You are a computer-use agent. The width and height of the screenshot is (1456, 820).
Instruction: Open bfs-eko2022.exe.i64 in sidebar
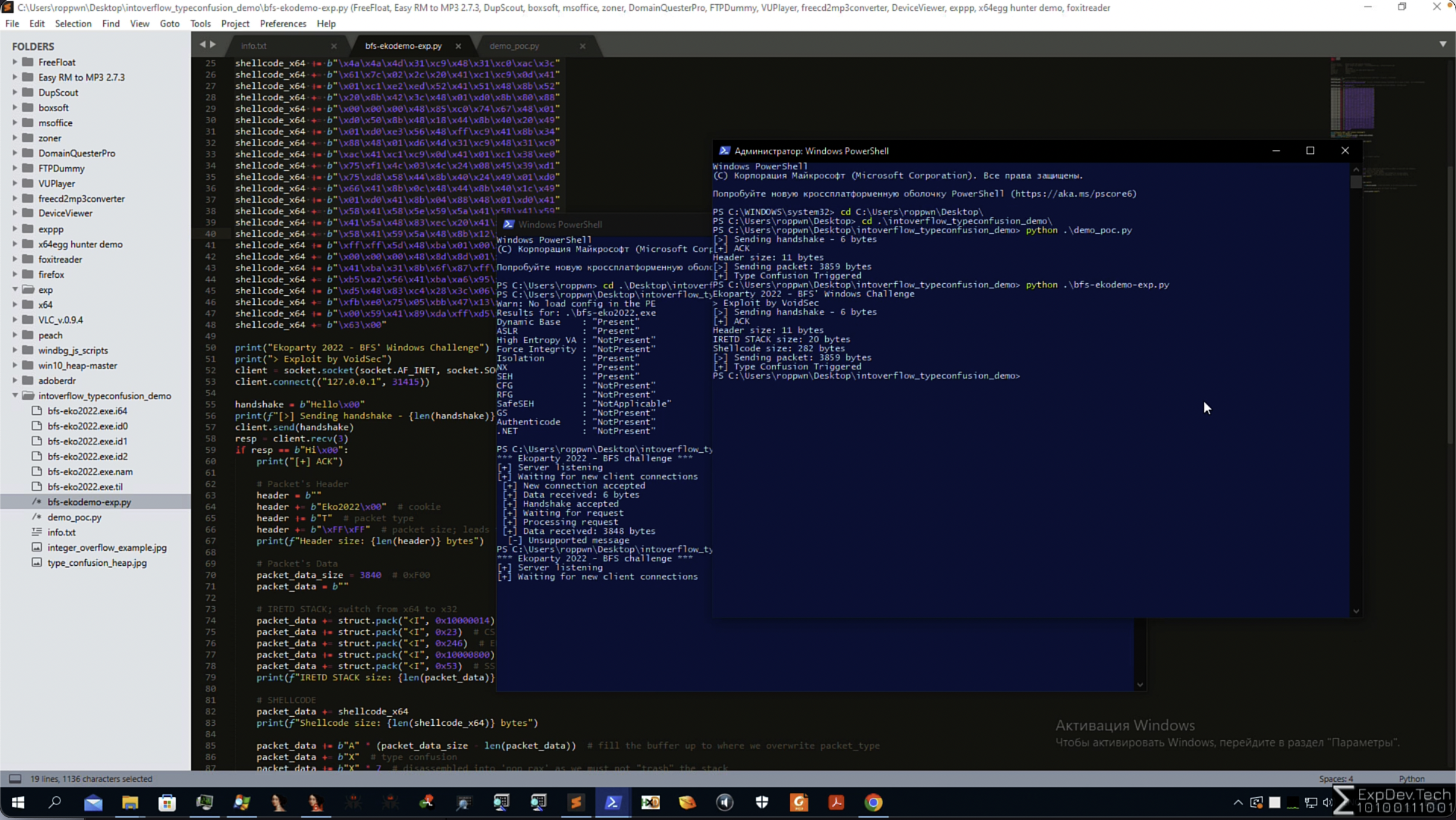pos(88,411)
